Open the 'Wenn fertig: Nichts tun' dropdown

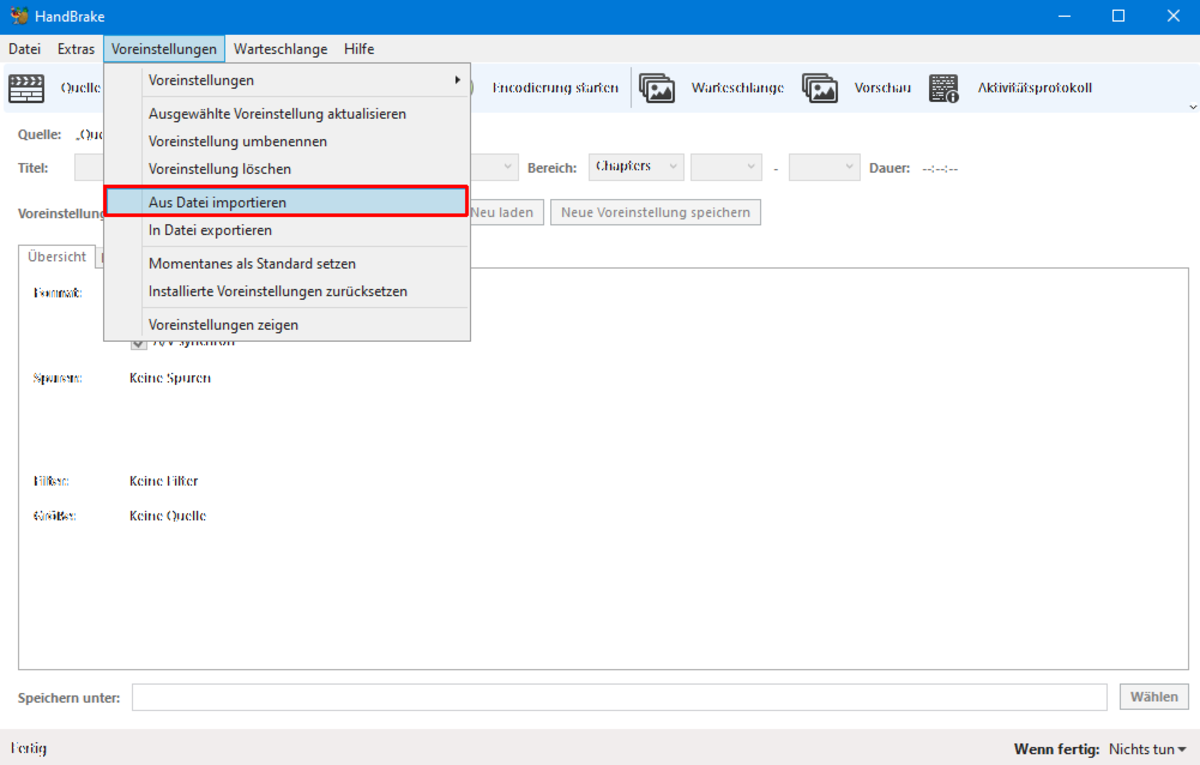click(x=1146, y=749)
